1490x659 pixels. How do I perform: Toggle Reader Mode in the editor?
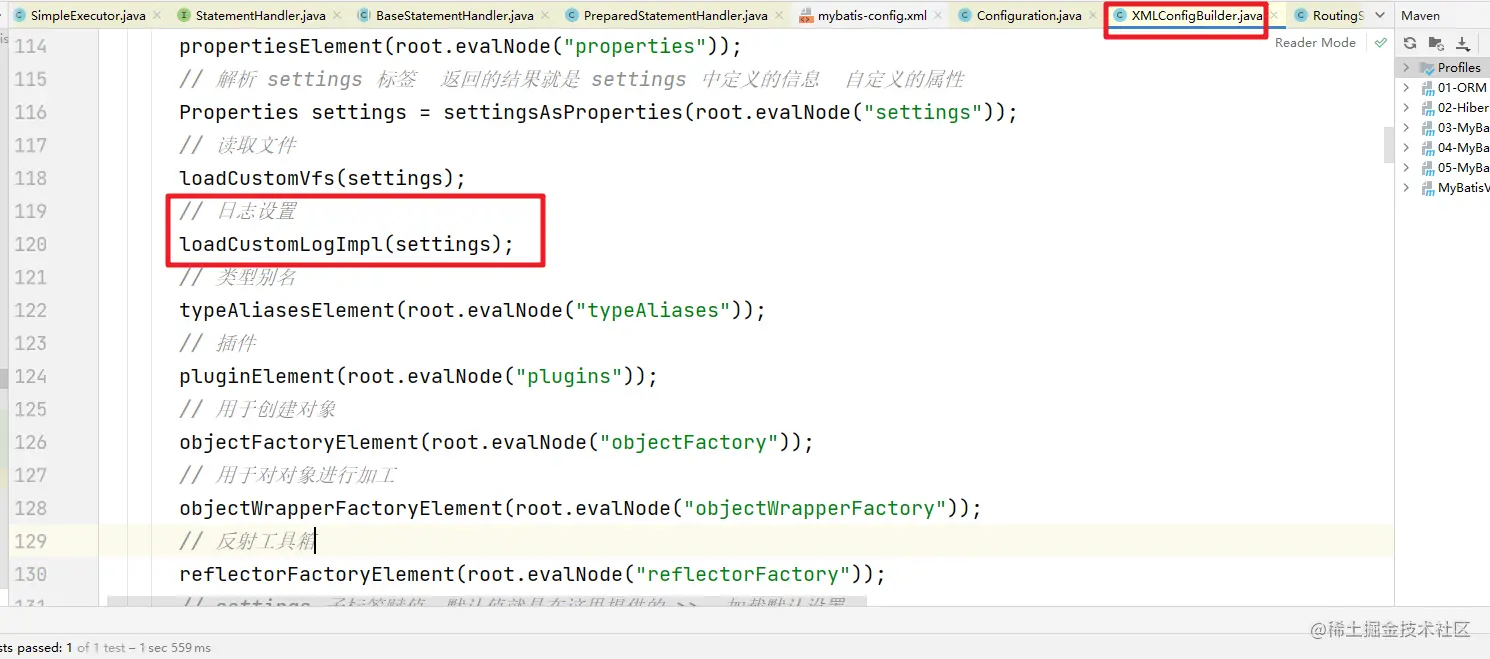(1315, 43)
